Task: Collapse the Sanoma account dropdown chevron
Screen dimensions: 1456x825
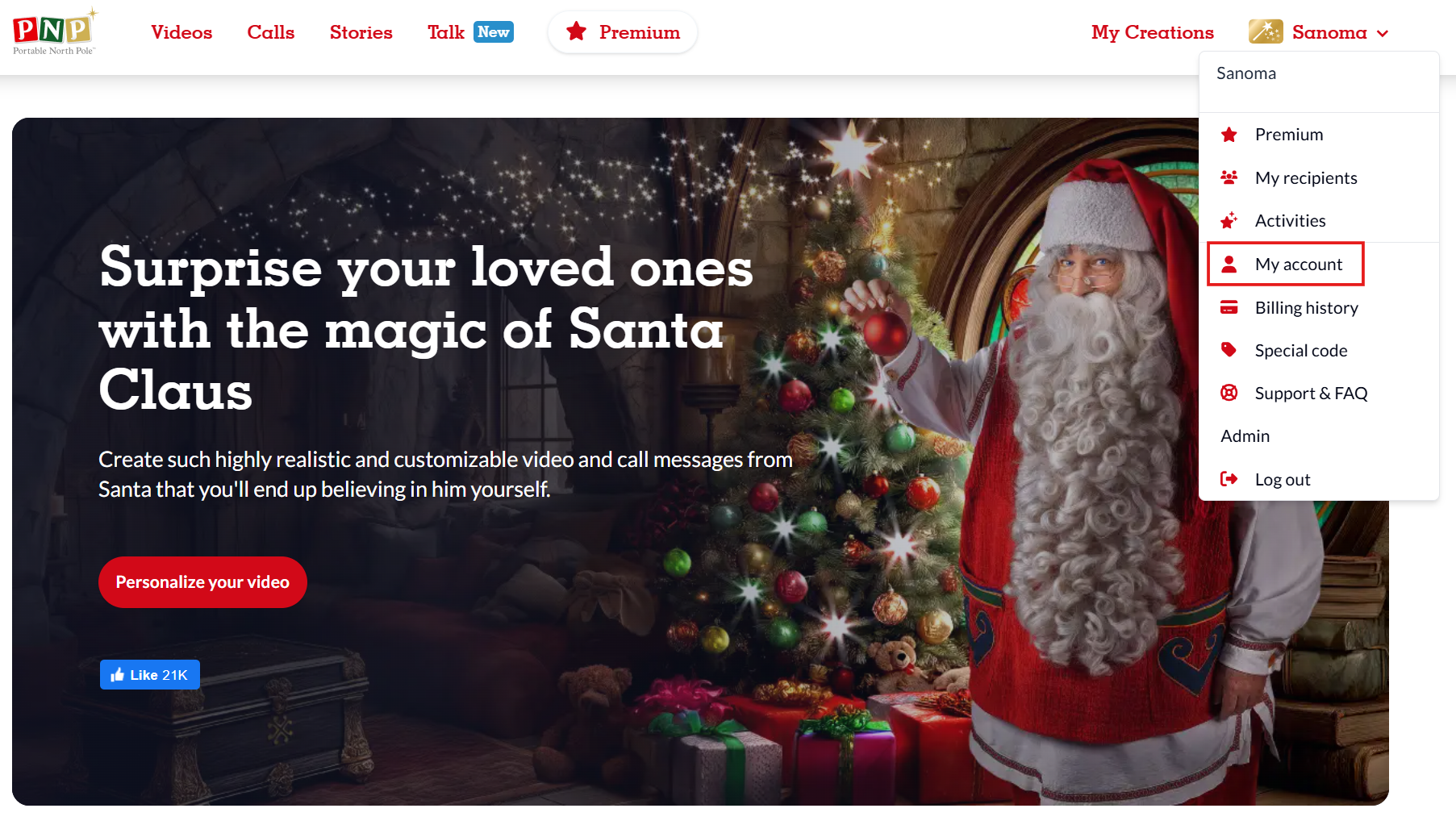Action: (1383, 33)
